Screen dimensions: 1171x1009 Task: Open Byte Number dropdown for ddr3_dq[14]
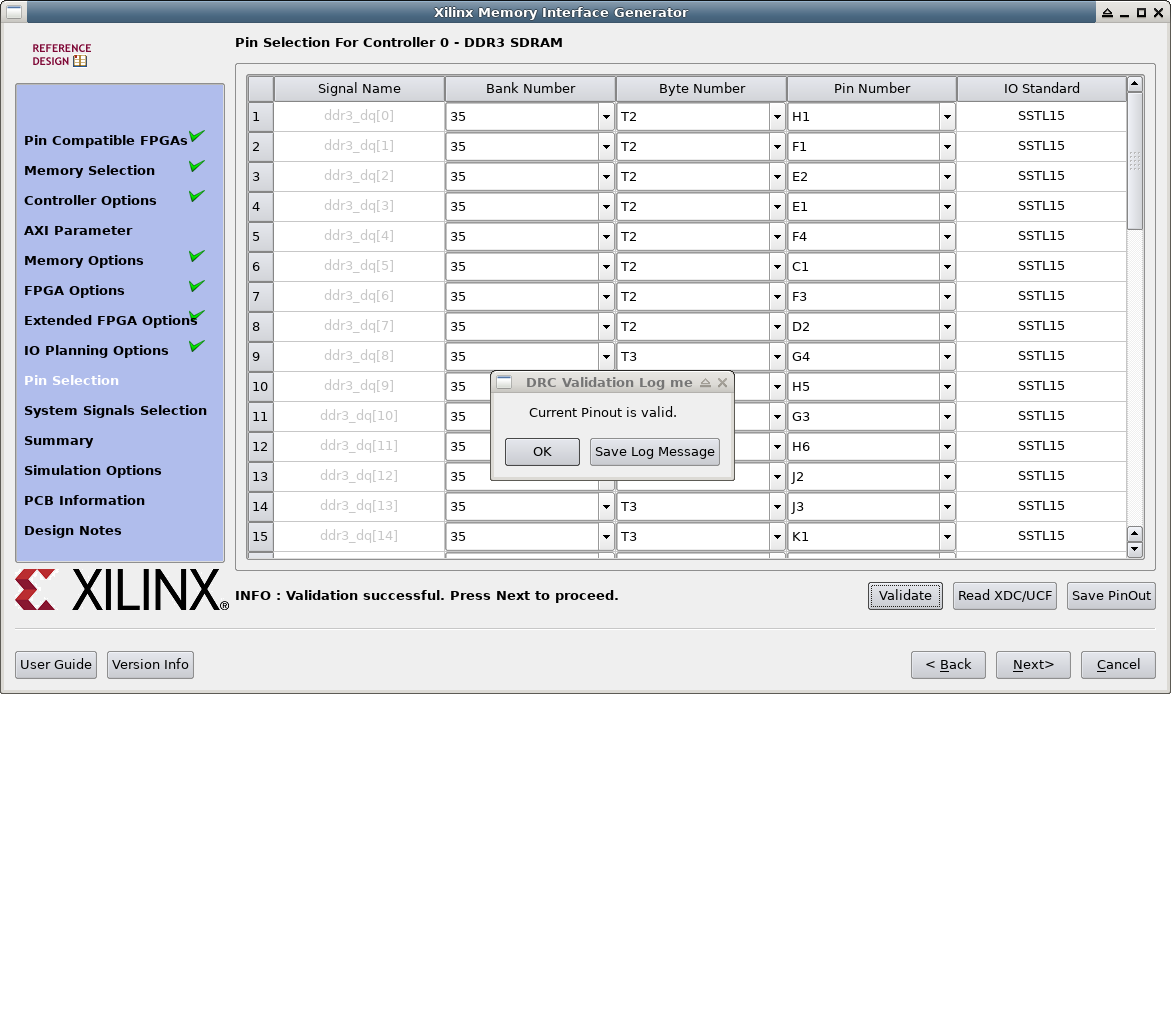click(x=777, y=536)
